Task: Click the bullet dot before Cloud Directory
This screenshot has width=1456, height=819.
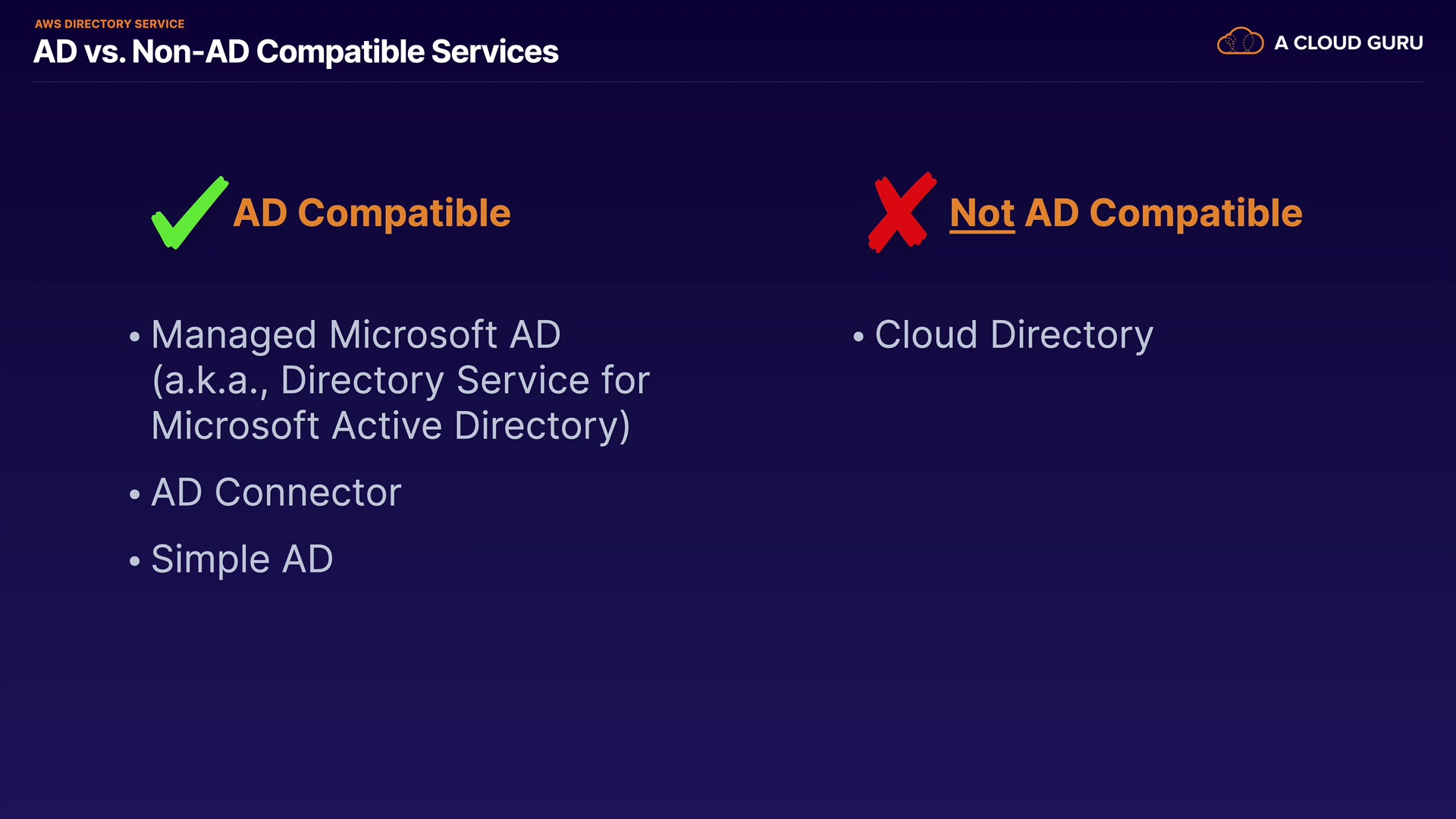Action: [x=858, y=337]
